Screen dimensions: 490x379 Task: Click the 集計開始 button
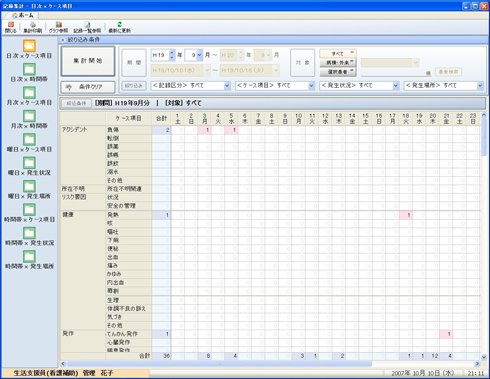point(88,61)
